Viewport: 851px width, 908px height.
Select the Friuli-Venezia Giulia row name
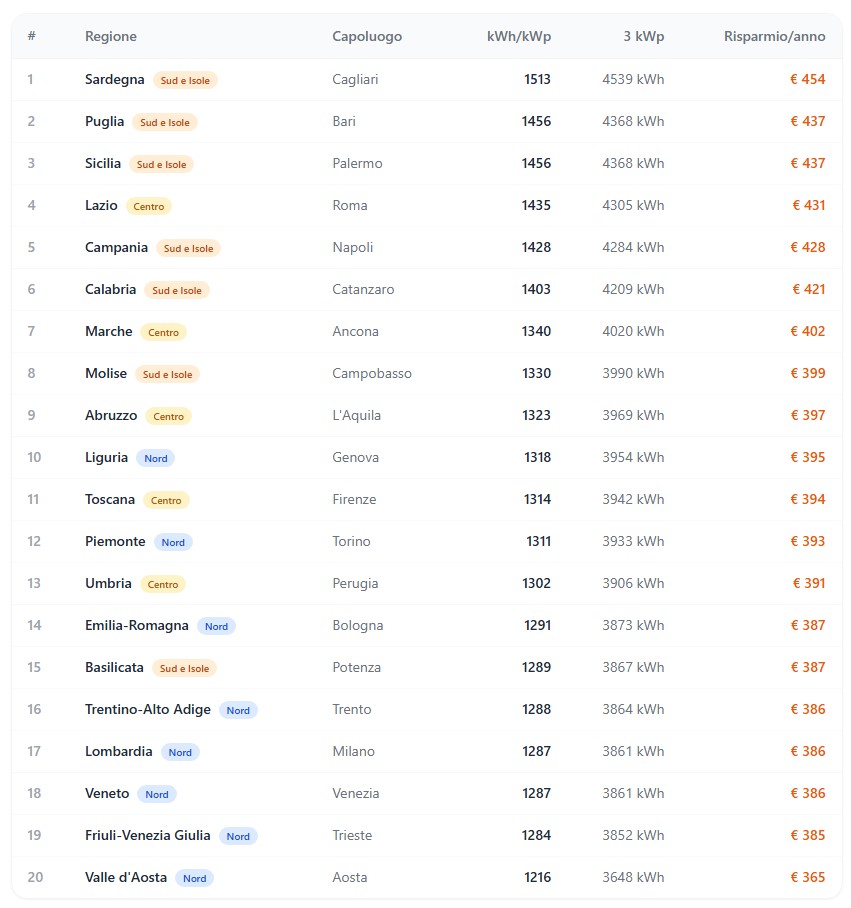coord(148,835)
